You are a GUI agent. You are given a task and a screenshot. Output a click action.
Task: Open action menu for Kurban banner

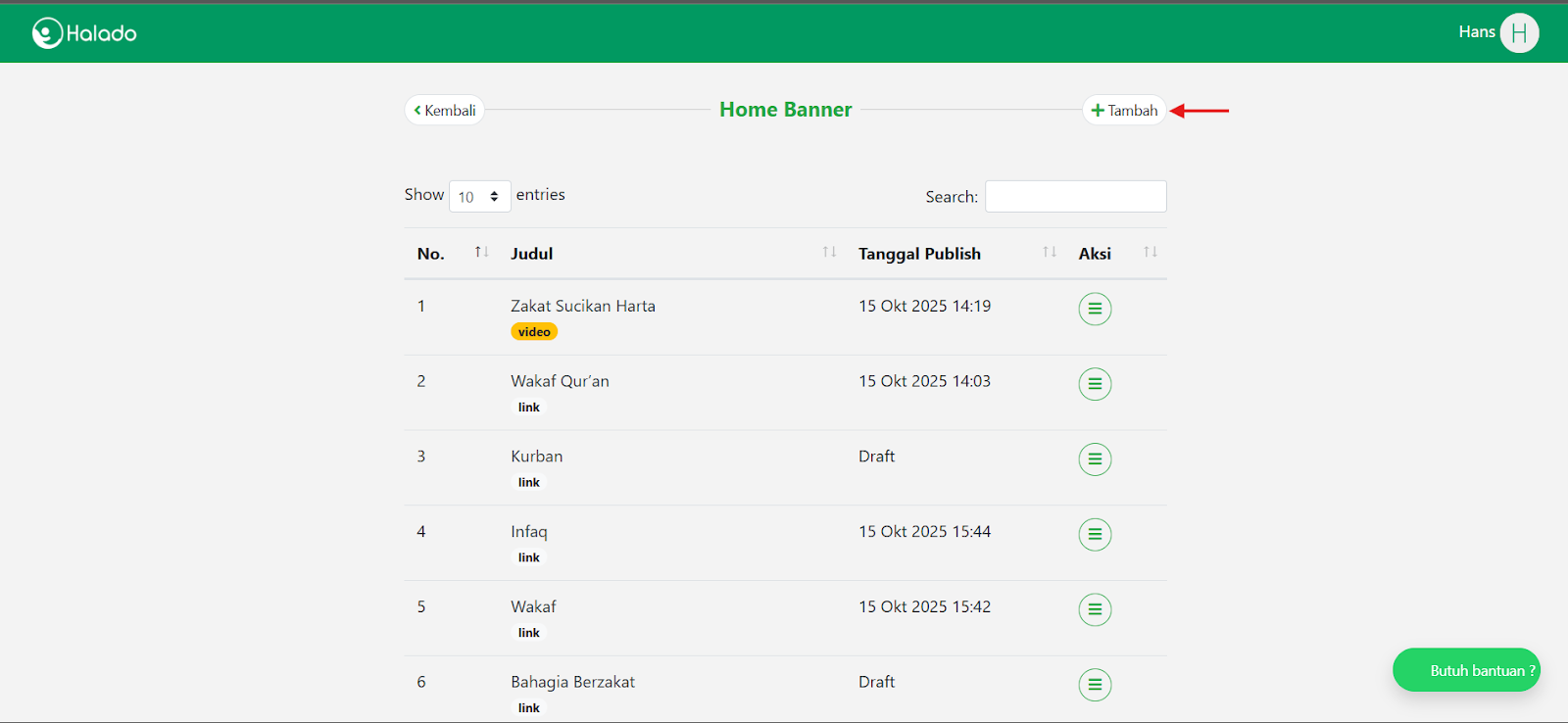click(x=1095, y=458)
